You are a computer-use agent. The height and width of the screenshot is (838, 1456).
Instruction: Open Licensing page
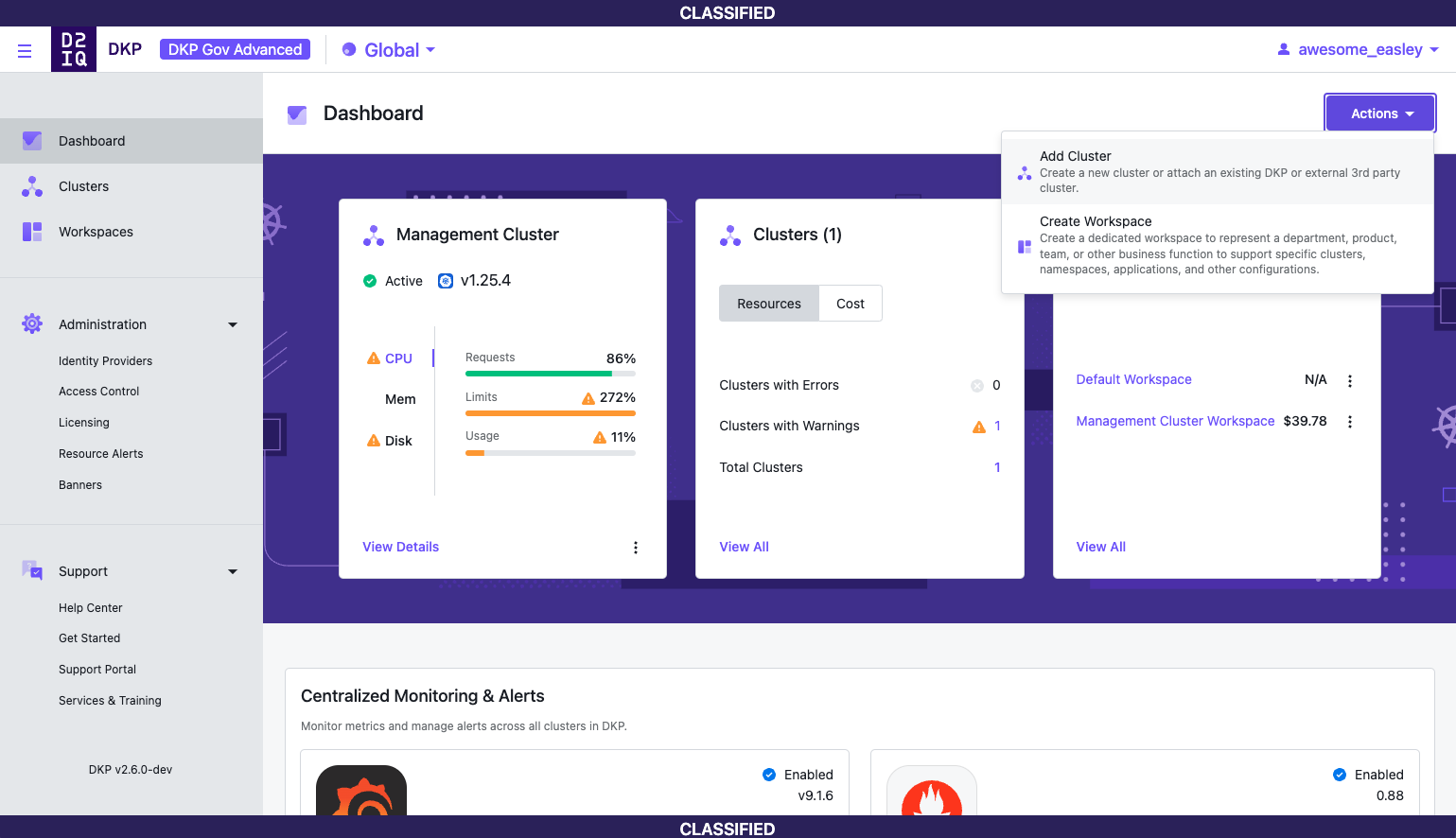point(84,423)
